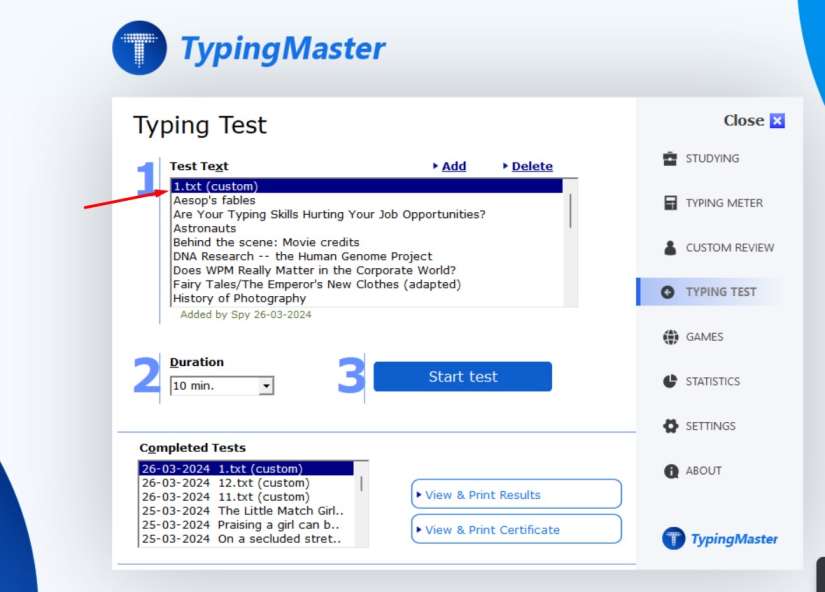This screenshot has width=825, height=592.
Task: Click the small TypingMaster logo in sidebar
Action: pos(720,538)
